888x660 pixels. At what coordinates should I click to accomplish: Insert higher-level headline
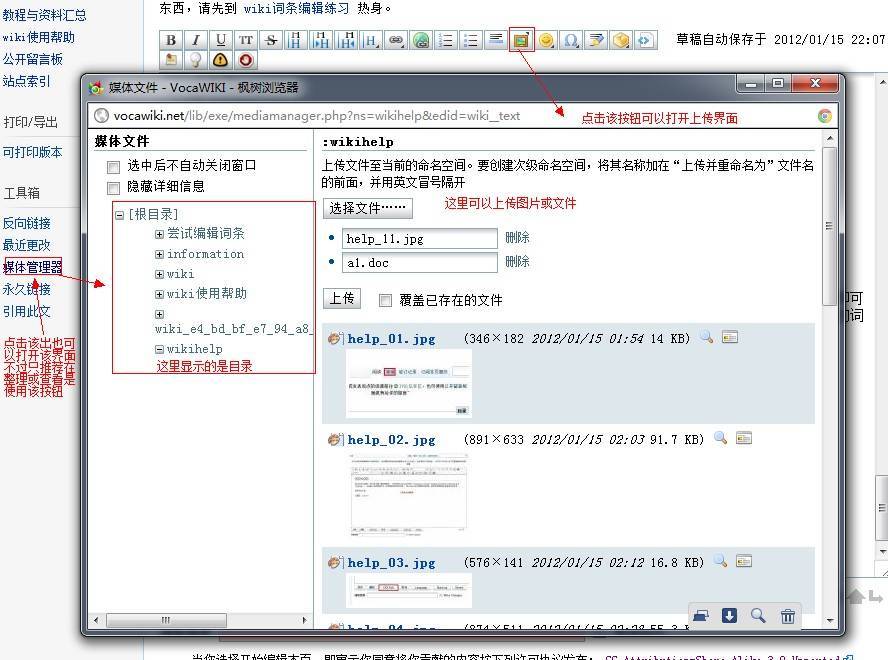[x=346, y=40]
